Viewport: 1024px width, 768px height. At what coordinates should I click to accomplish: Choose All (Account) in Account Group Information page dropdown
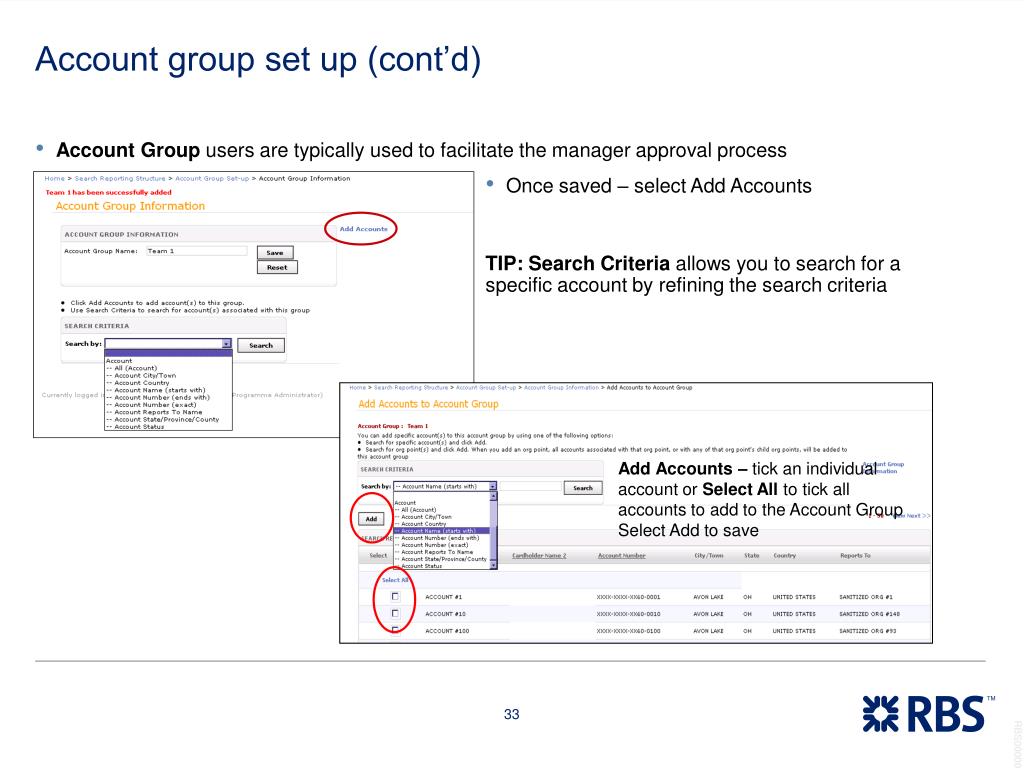coord(135,368)
